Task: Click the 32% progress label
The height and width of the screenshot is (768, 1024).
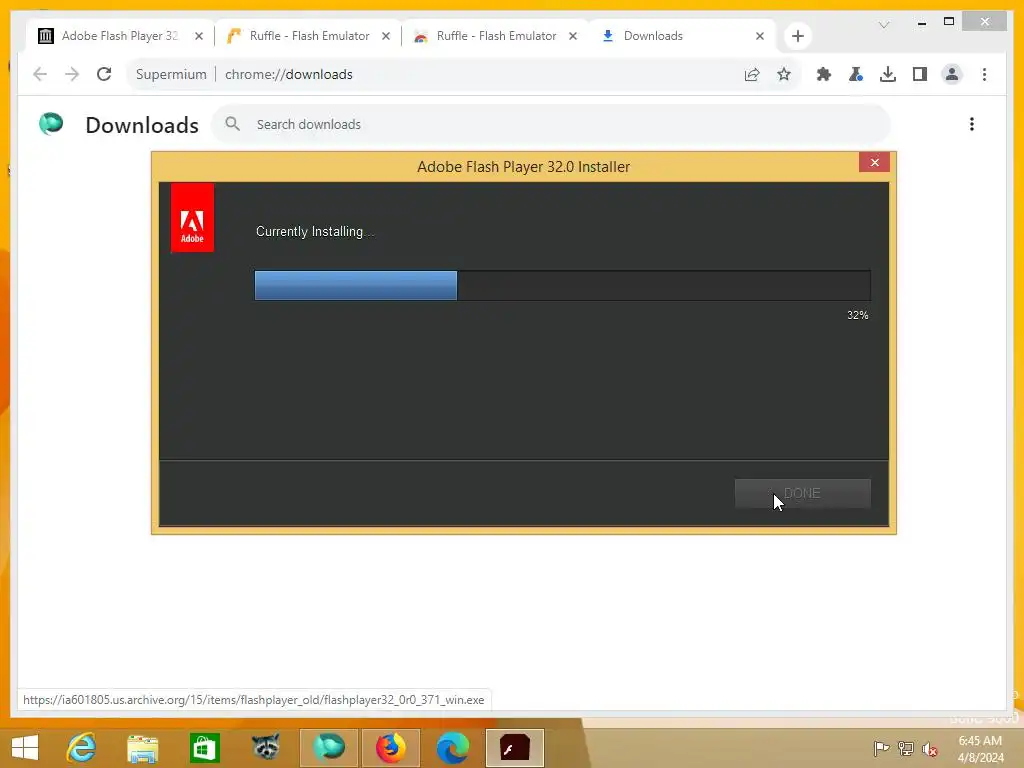Action: [857, 315]
